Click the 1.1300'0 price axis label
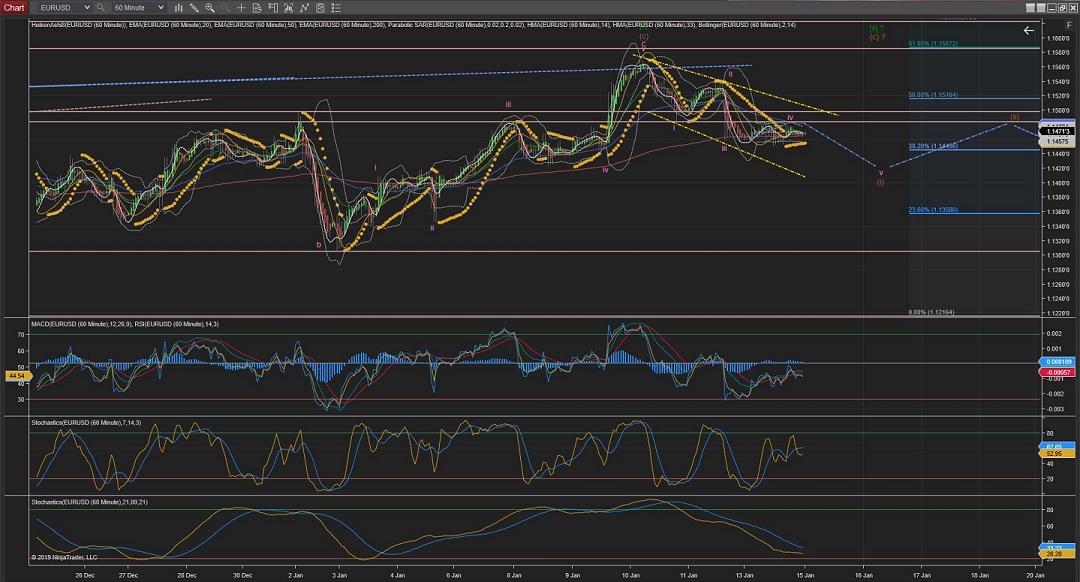The width and height of the screenshot is (1080, 582). (x=1058, y=256)
